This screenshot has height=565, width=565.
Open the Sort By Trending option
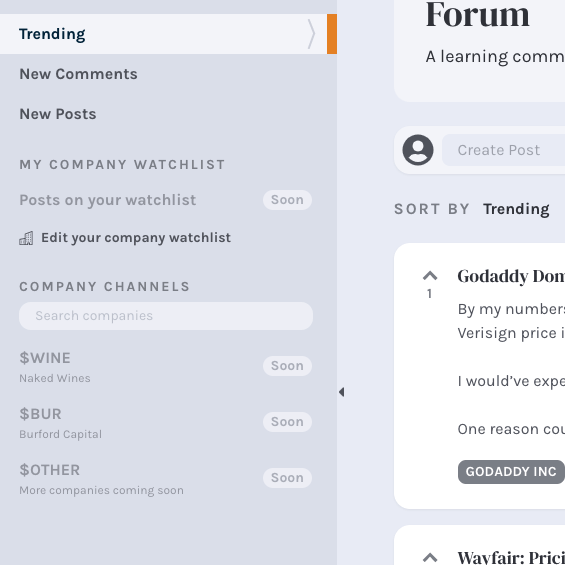click(x=516, y=209)
